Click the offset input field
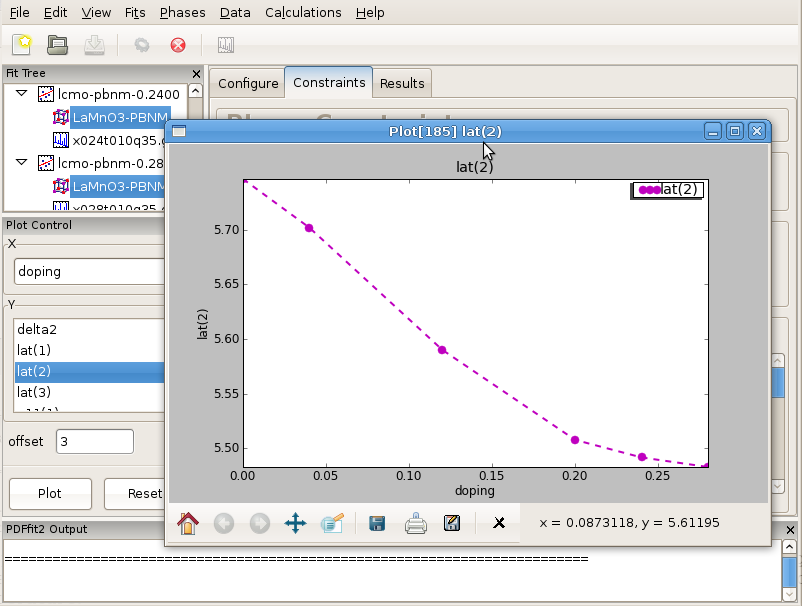This screenshot has height=606, width=802. click(x=94, y=441)
